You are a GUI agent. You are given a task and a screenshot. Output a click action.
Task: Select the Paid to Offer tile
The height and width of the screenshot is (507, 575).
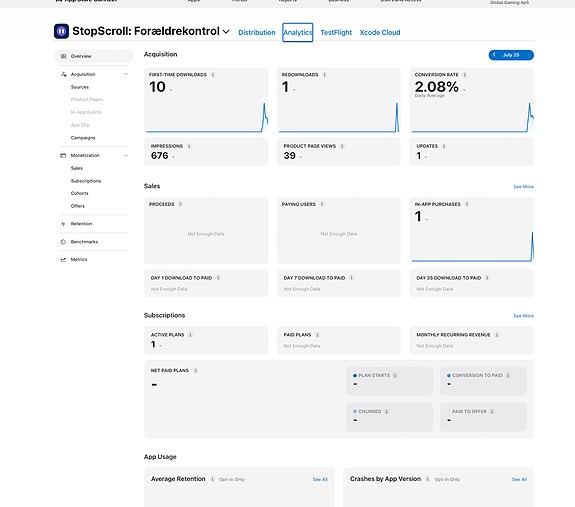coord(483,417)
